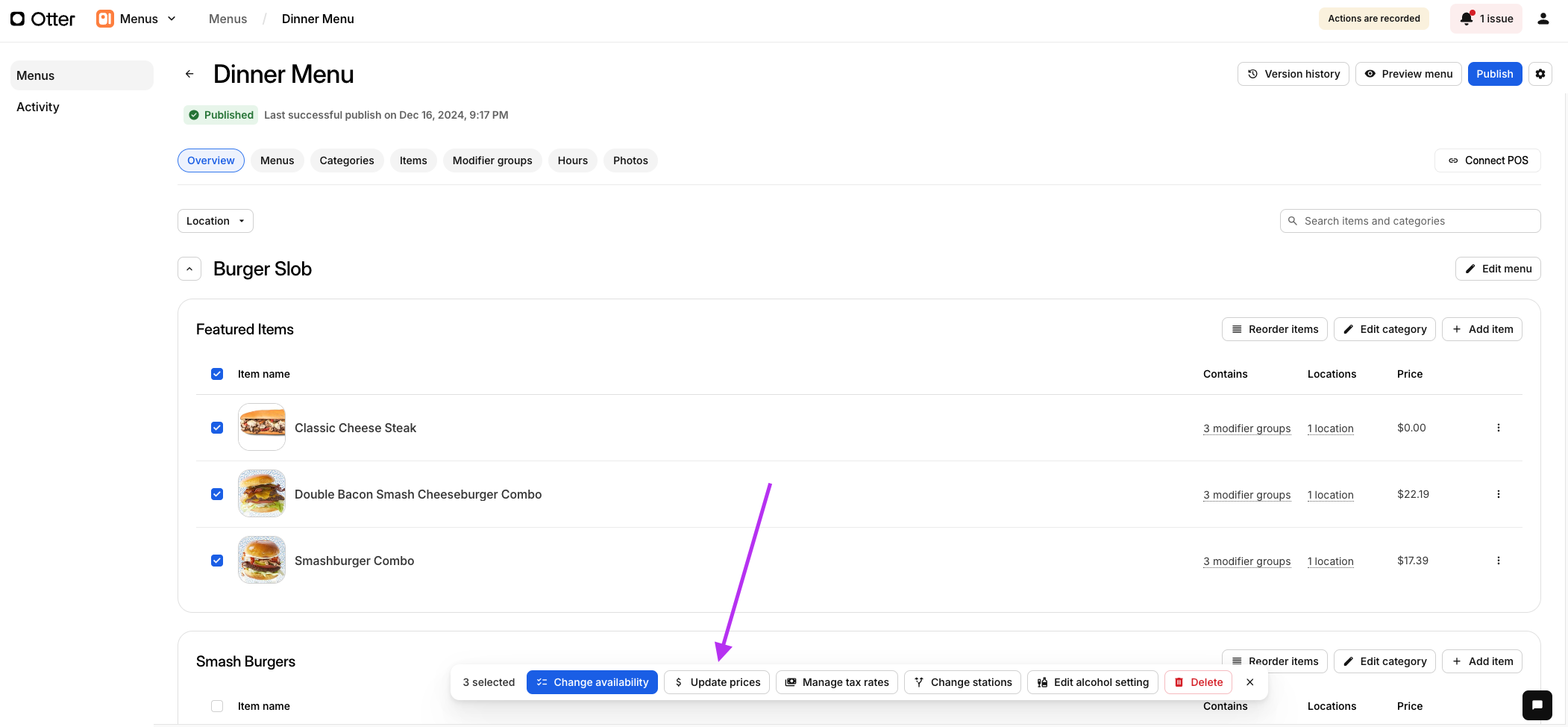Switch to the Categories tab
Viewport: 1568px width, 727px height.
tap(347, 160)
